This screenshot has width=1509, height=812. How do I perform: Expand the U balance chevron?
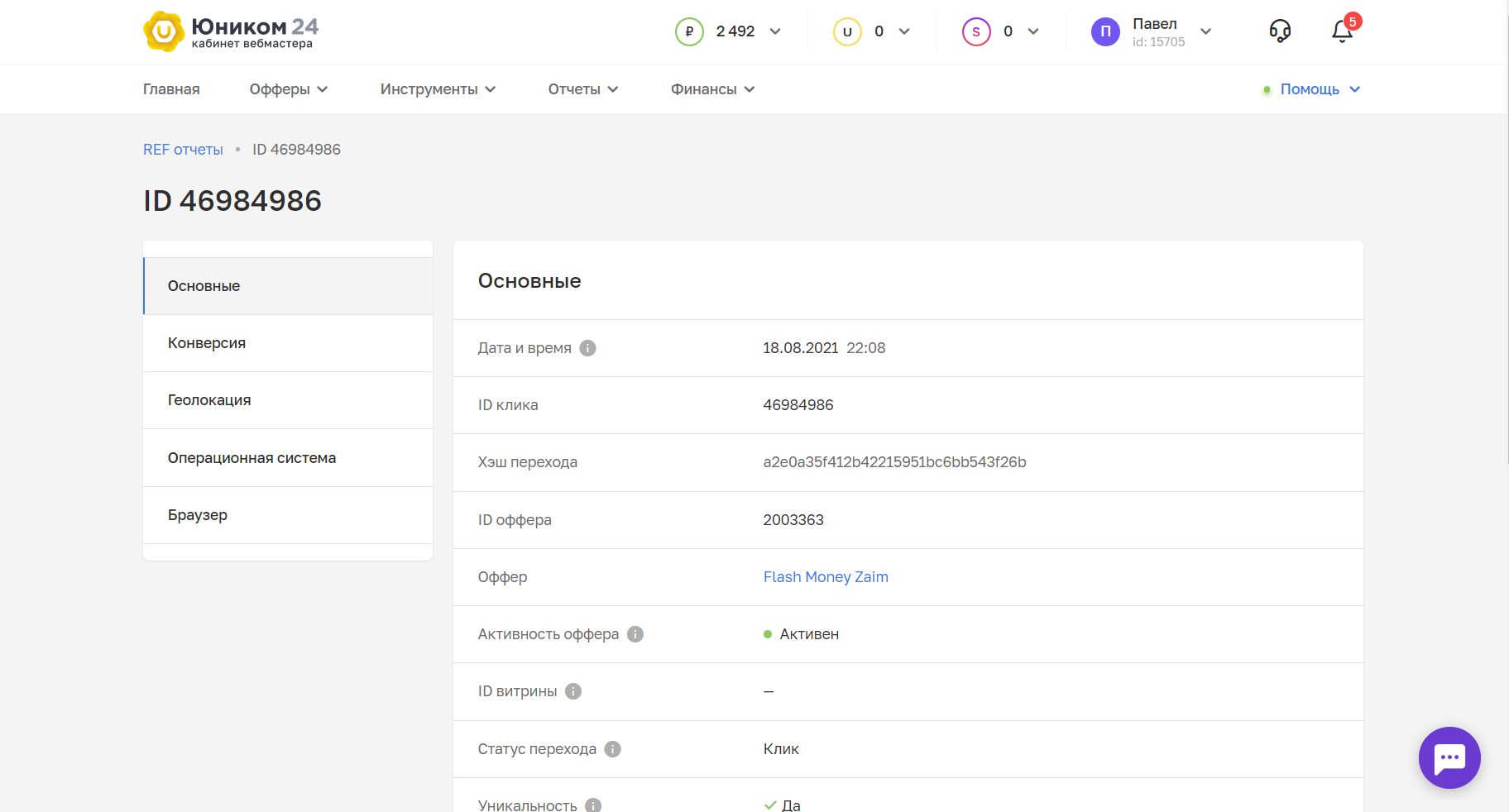click(x=904, y=31)
